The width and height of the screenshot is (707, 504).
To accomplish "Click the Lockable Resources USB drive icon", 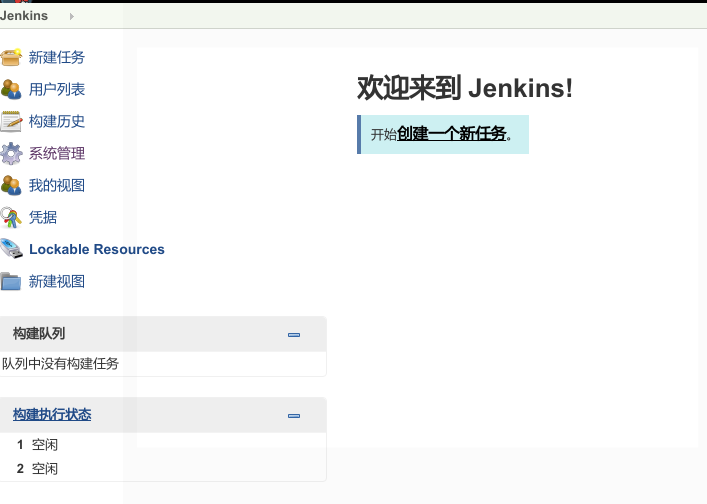I will (11, 249).
